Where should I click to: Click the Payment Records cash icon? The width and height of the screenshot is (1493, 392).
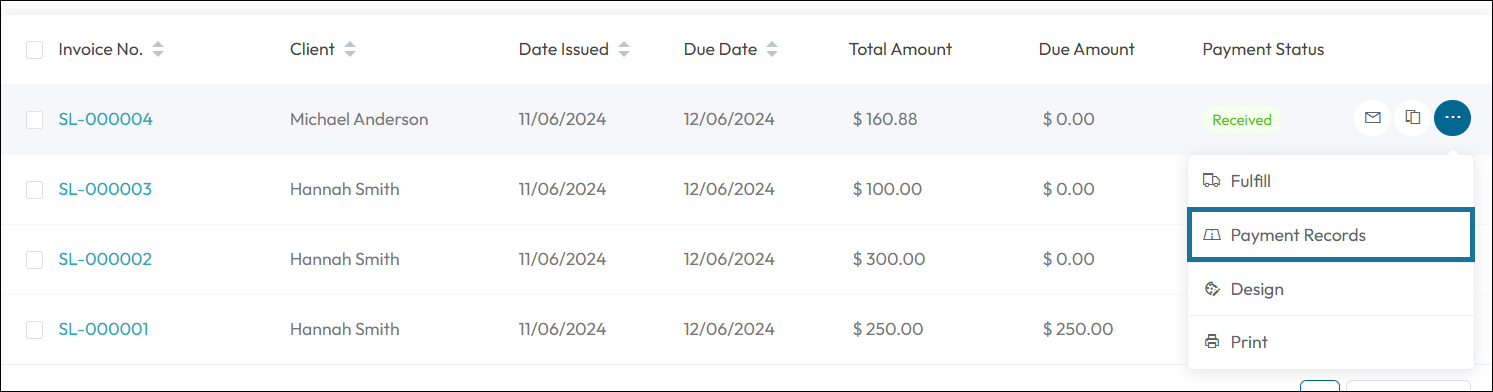[x=1212, y=235]
